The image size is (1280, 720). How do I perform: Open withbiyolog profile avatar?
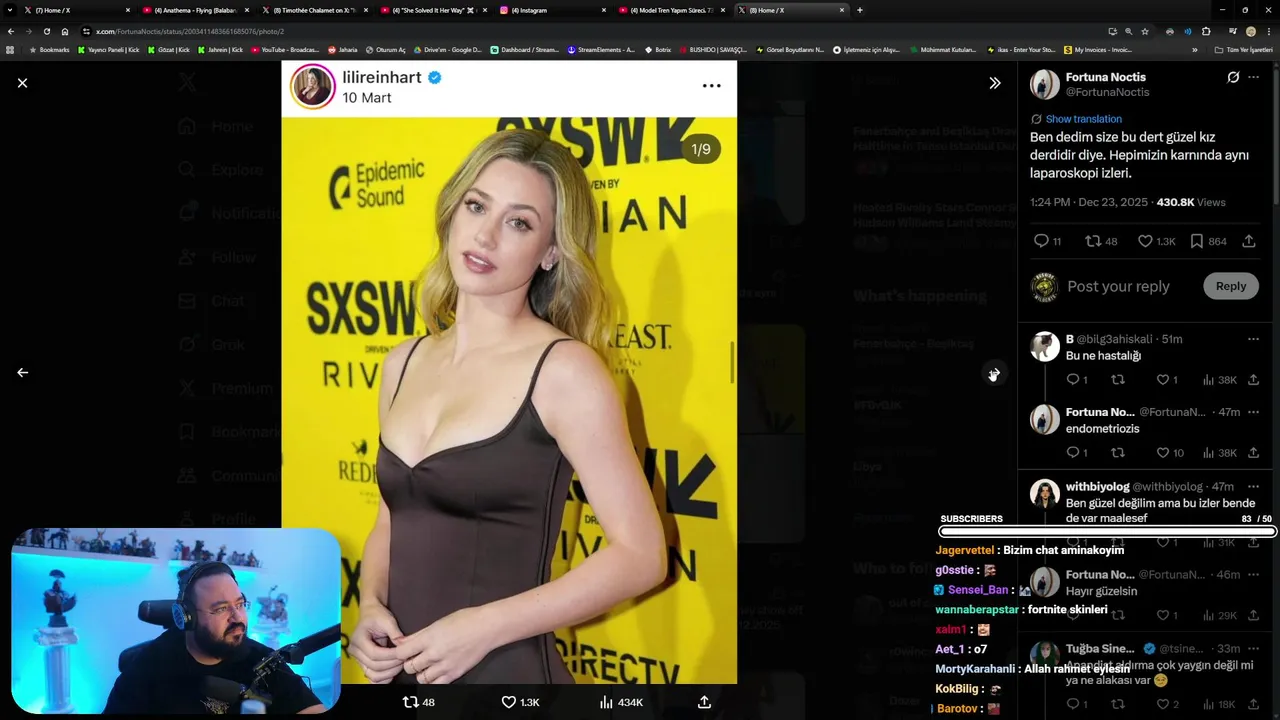(x=1045, y=494)
